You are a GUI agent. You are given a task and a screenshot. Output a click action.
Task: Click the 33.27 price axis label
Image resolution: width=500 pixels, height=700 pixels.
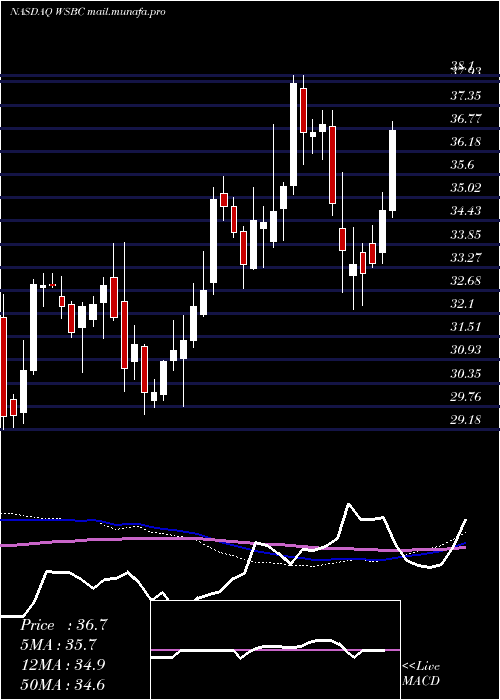click(x=466, y=258)
